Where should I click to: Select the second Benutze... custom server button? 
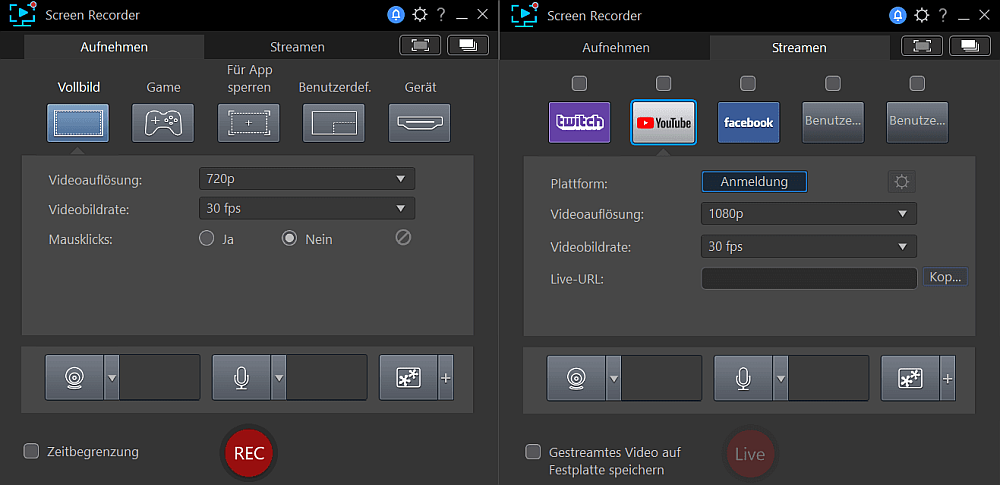(917, 122)
